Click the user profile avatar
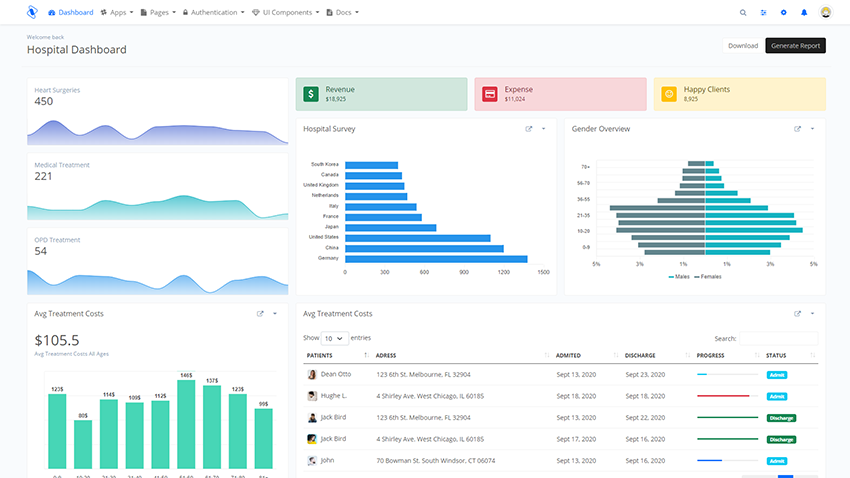The image size is (850, 478). click(826, 13)
